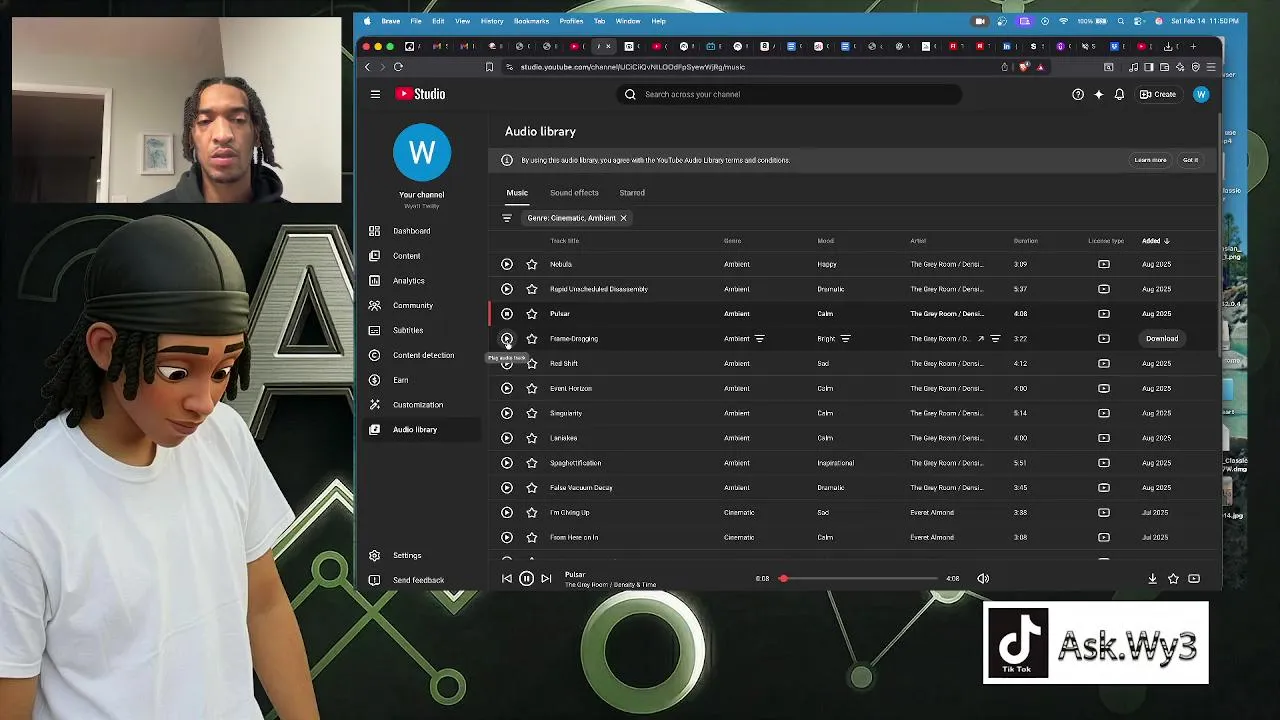
Task: Download the Frame-Dragging track
Action: (x=1162, y=339)
